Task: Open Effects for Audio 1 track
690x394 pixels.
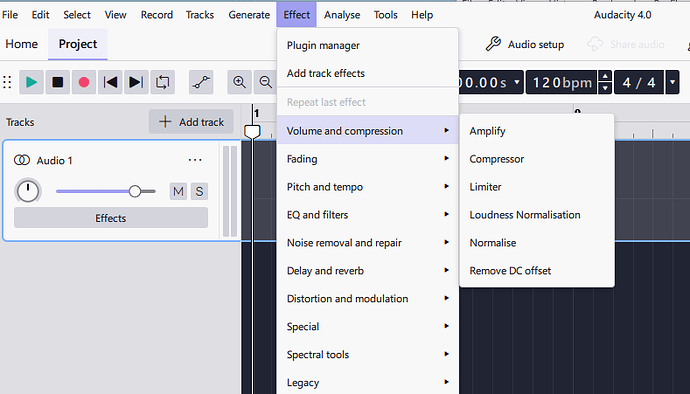Action: point(111,218)
